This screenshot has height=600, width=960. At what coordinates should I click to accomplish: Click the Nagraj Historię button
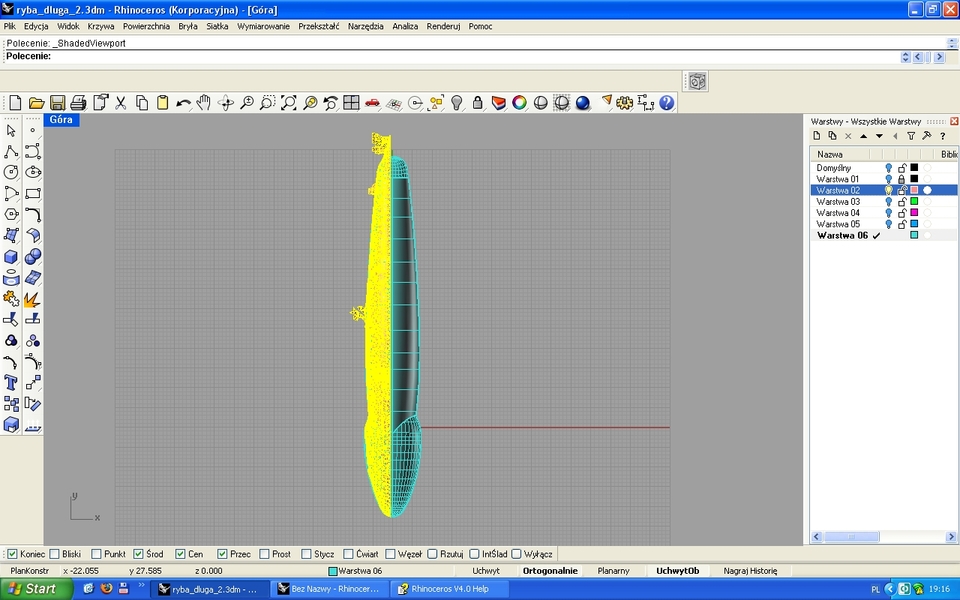coord(752,570)
